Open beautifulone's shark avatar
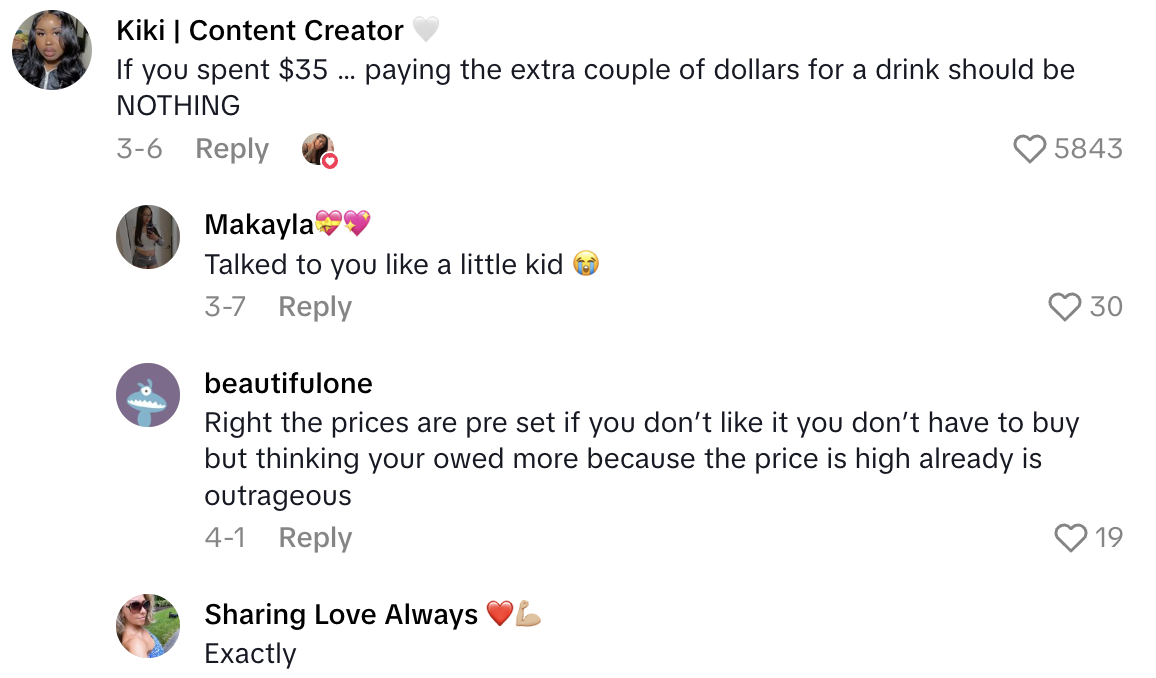This screenshot has height=678, width=1156. 148,395
